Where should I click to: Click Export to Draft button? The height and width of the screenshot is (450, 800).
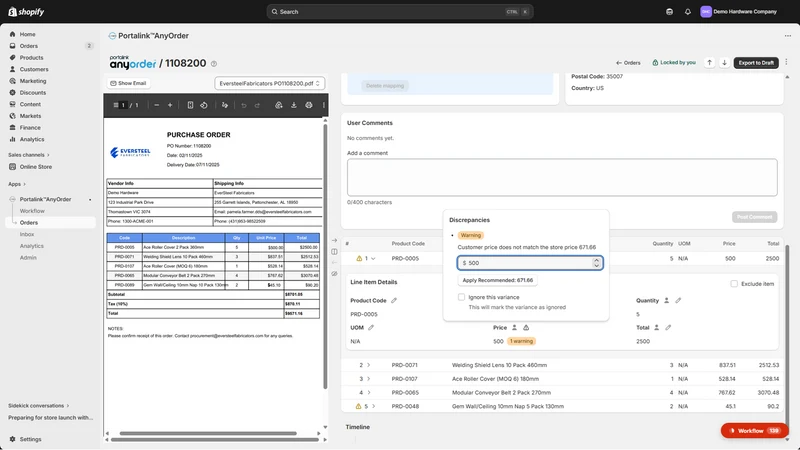pyautogui.click(x=756, y=63)
